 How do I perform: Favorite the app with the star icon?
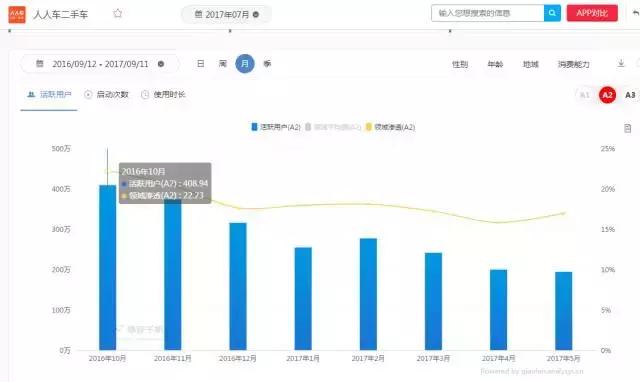[x=118, y=13]
